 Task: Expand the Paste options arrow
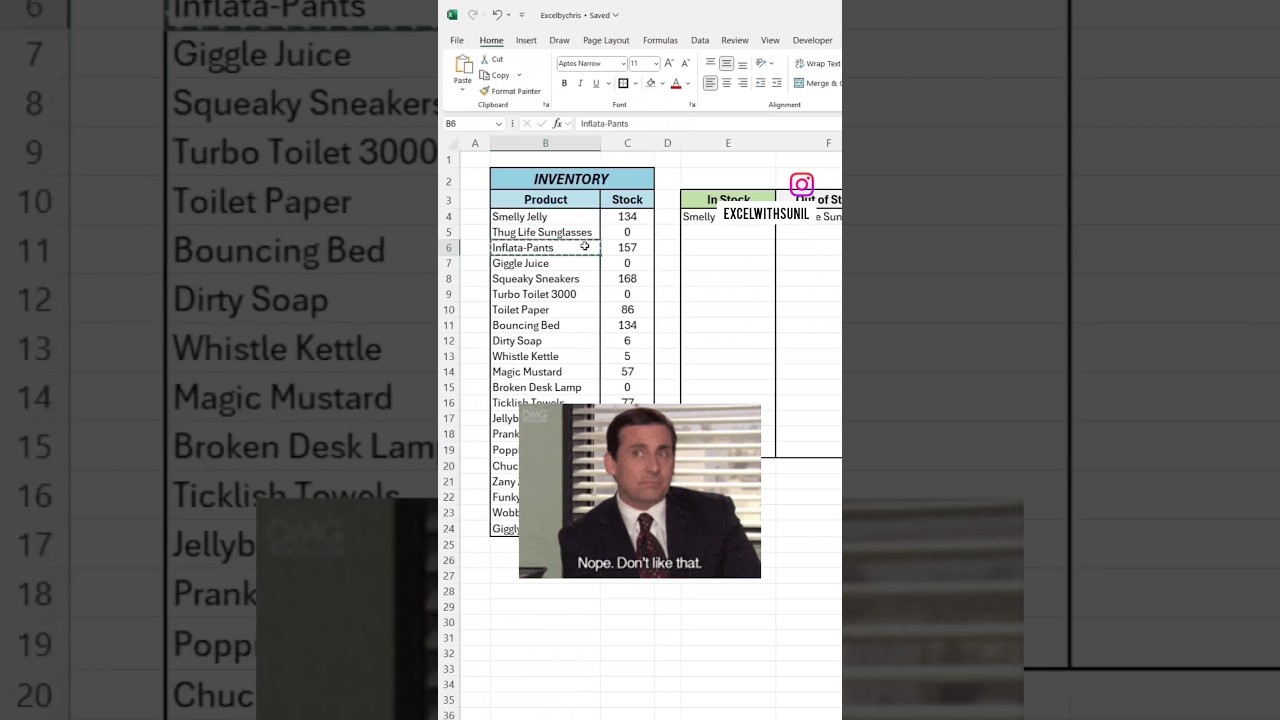coord(463,90)
